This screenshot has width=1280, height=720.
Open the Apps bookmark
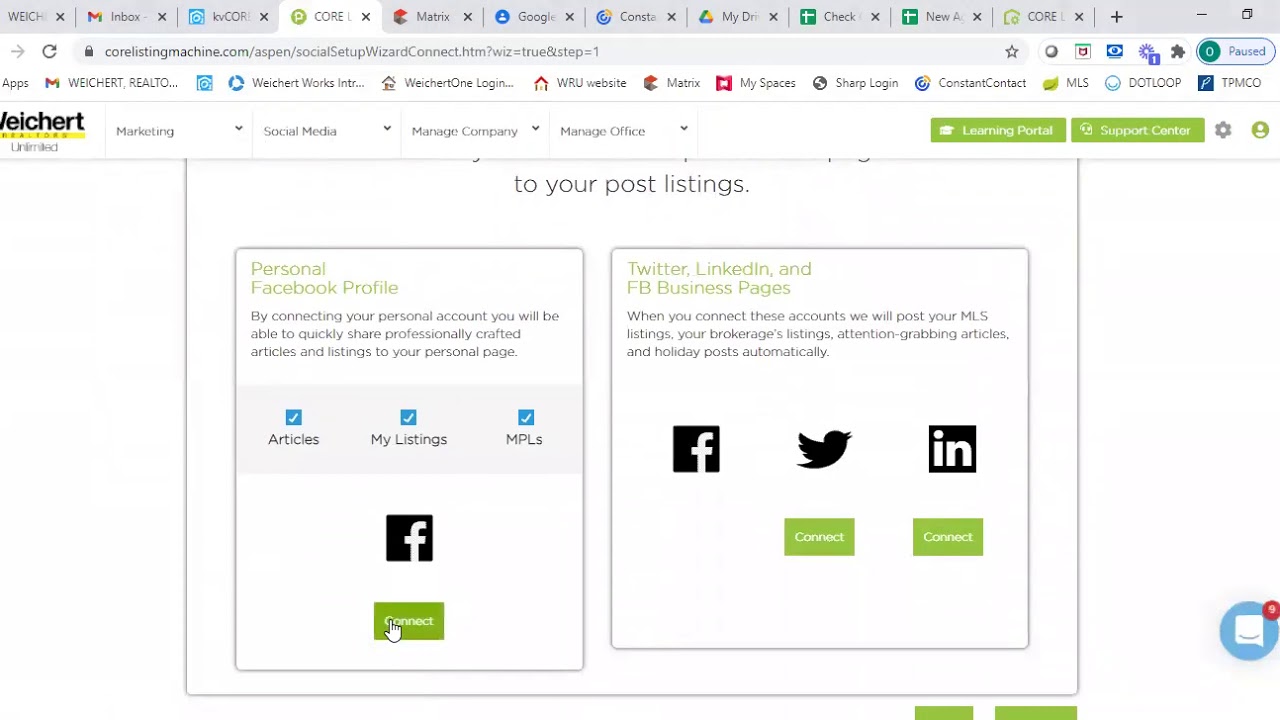coord(15,83)
